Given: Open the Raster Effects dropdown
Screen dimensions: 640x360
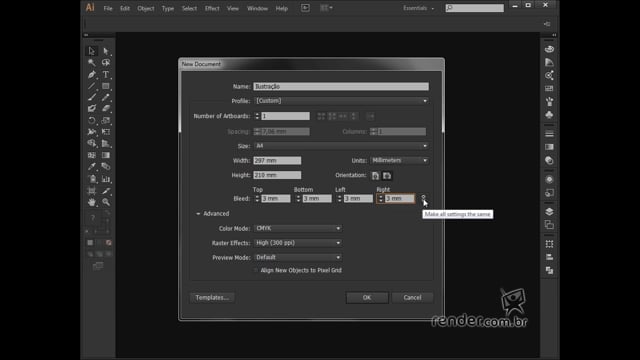Looking at the screenshot, I should click(298, 243).
